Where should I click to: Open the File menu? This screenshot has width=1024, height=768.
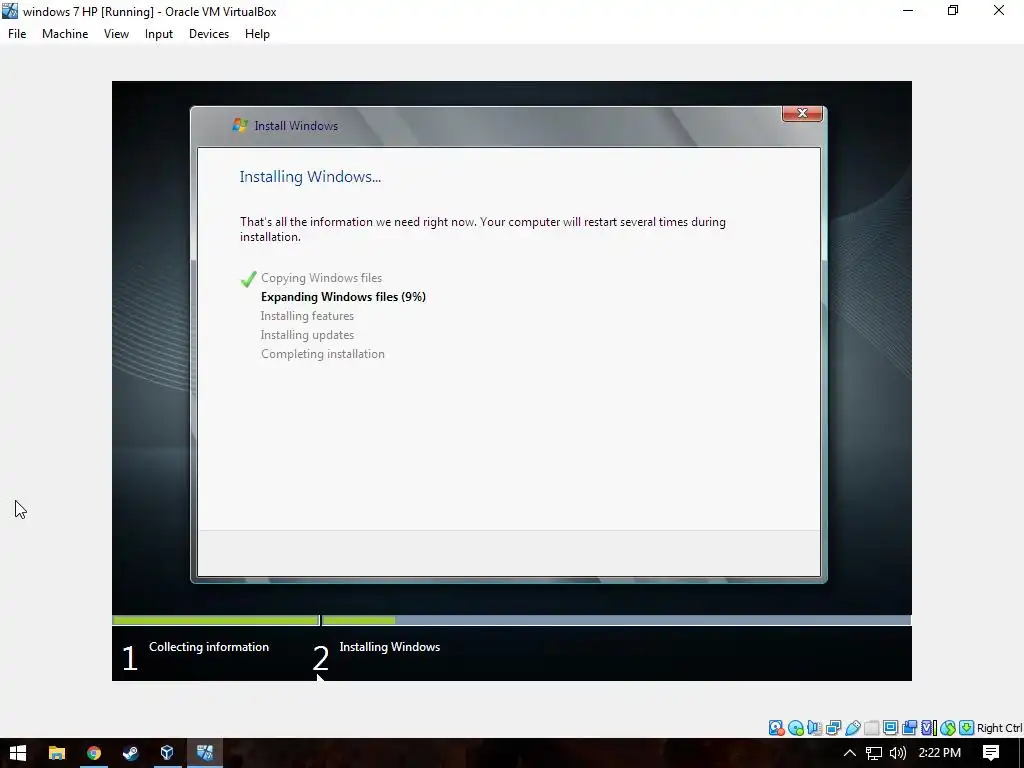pos(17,34)
